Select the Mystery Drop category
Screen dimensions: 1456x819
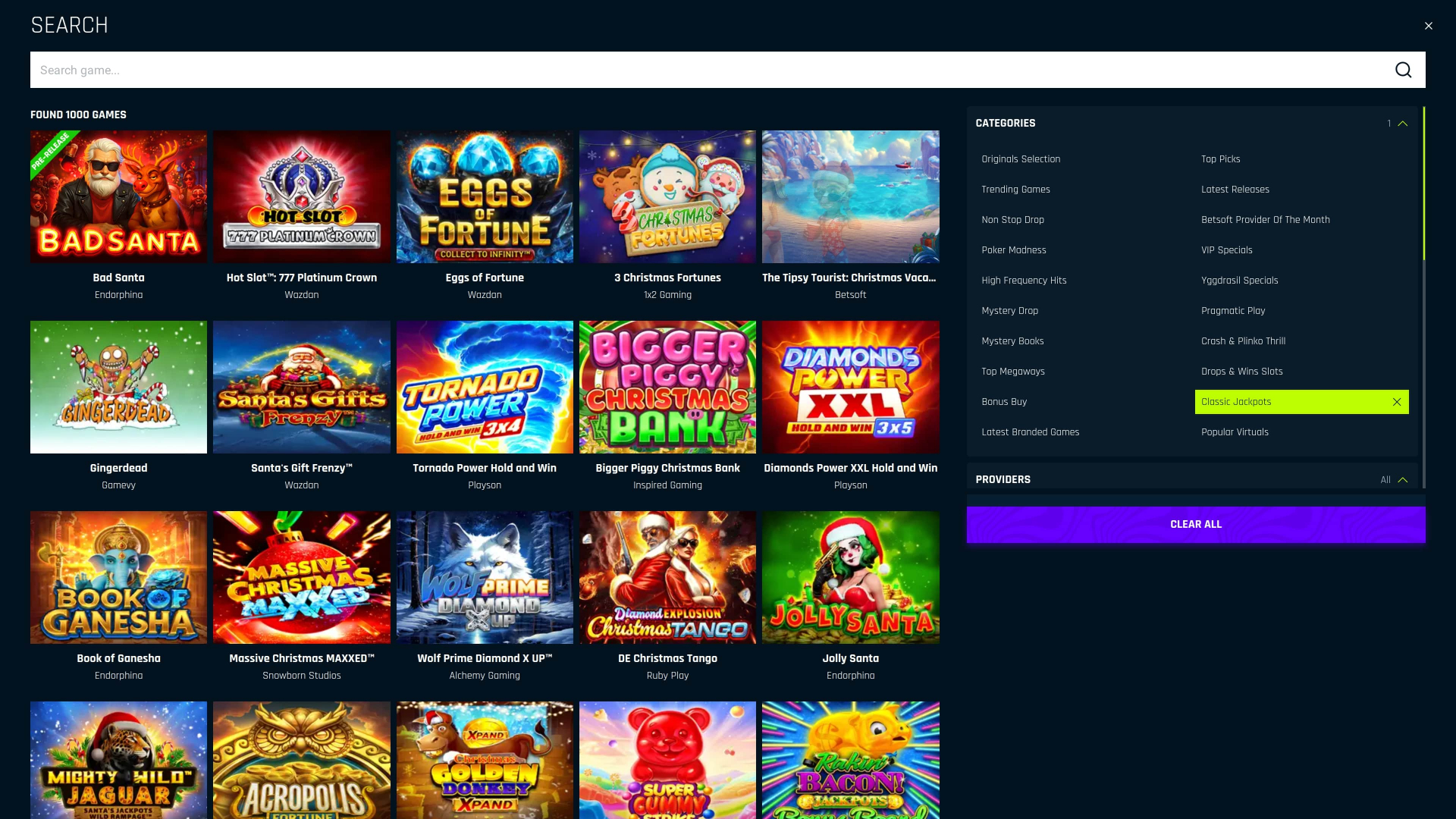[1009, 311]
